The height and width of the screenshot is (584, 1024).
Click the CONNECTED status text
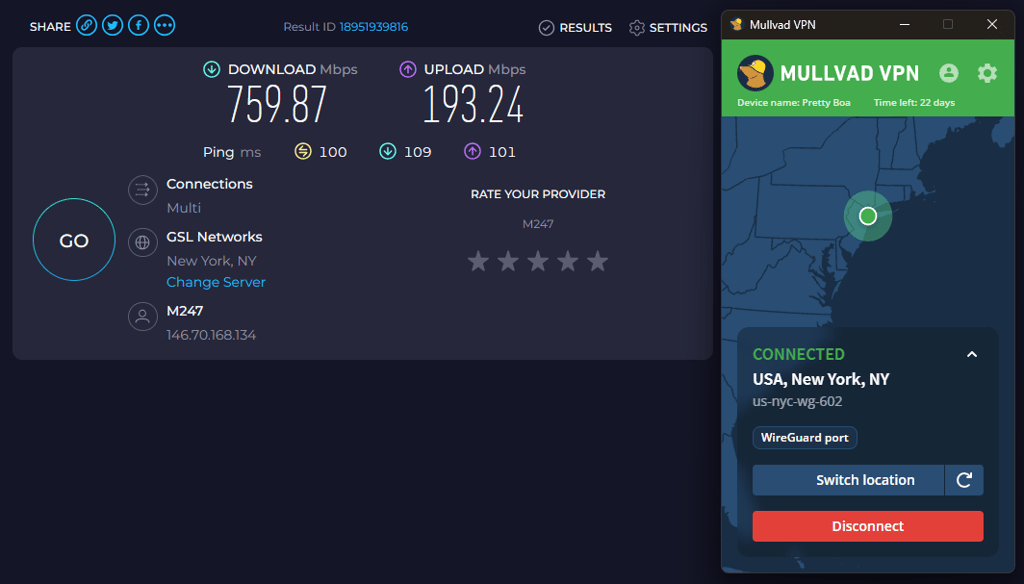(x=799, y=354)
